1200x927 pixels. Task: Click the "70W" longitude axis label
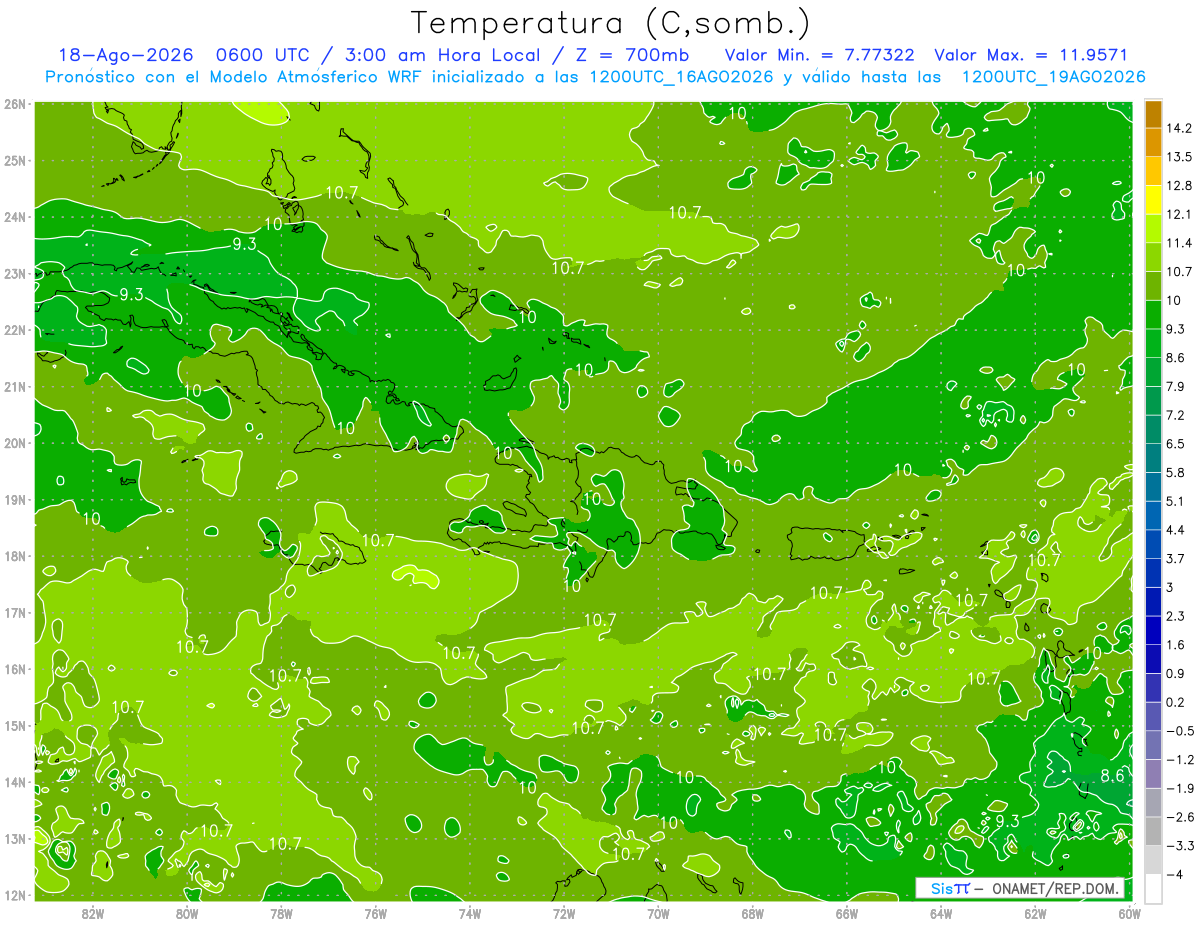pyautogui.click(x=658, y=913)
